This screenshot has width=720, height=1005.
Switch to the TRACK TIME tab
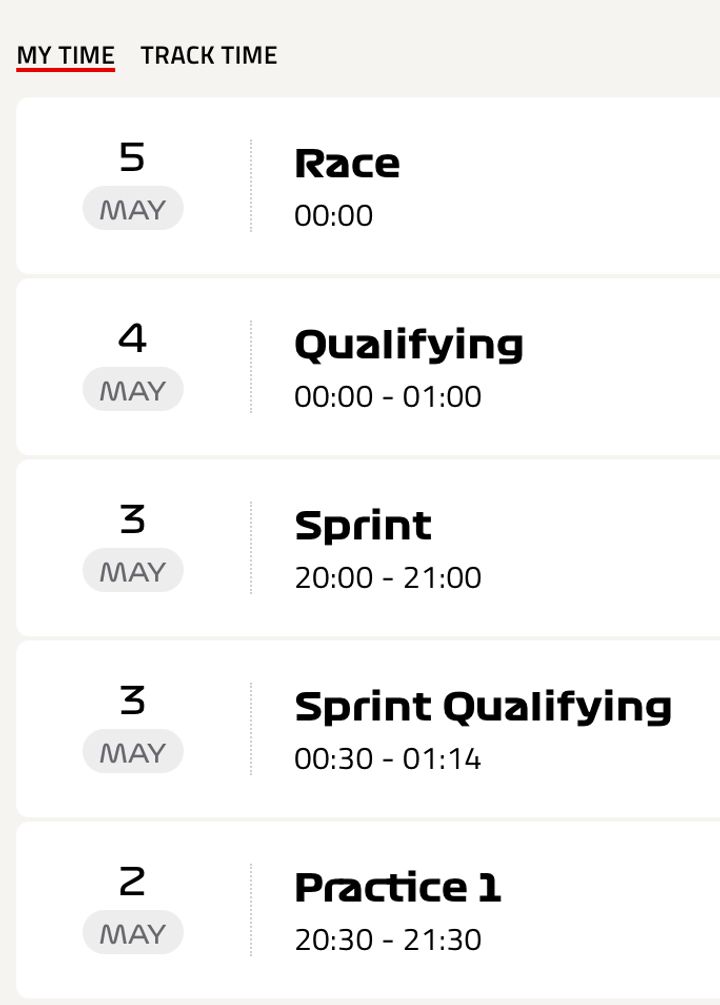[209, 56]
